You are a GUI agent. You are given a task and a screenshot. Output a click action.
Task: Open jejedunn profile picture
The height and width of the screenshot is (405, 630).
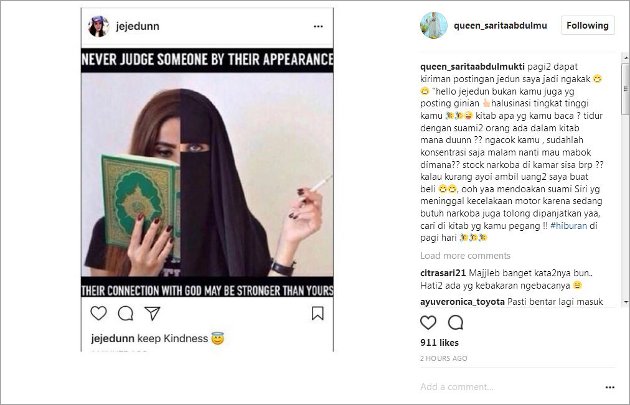point(98,27)
